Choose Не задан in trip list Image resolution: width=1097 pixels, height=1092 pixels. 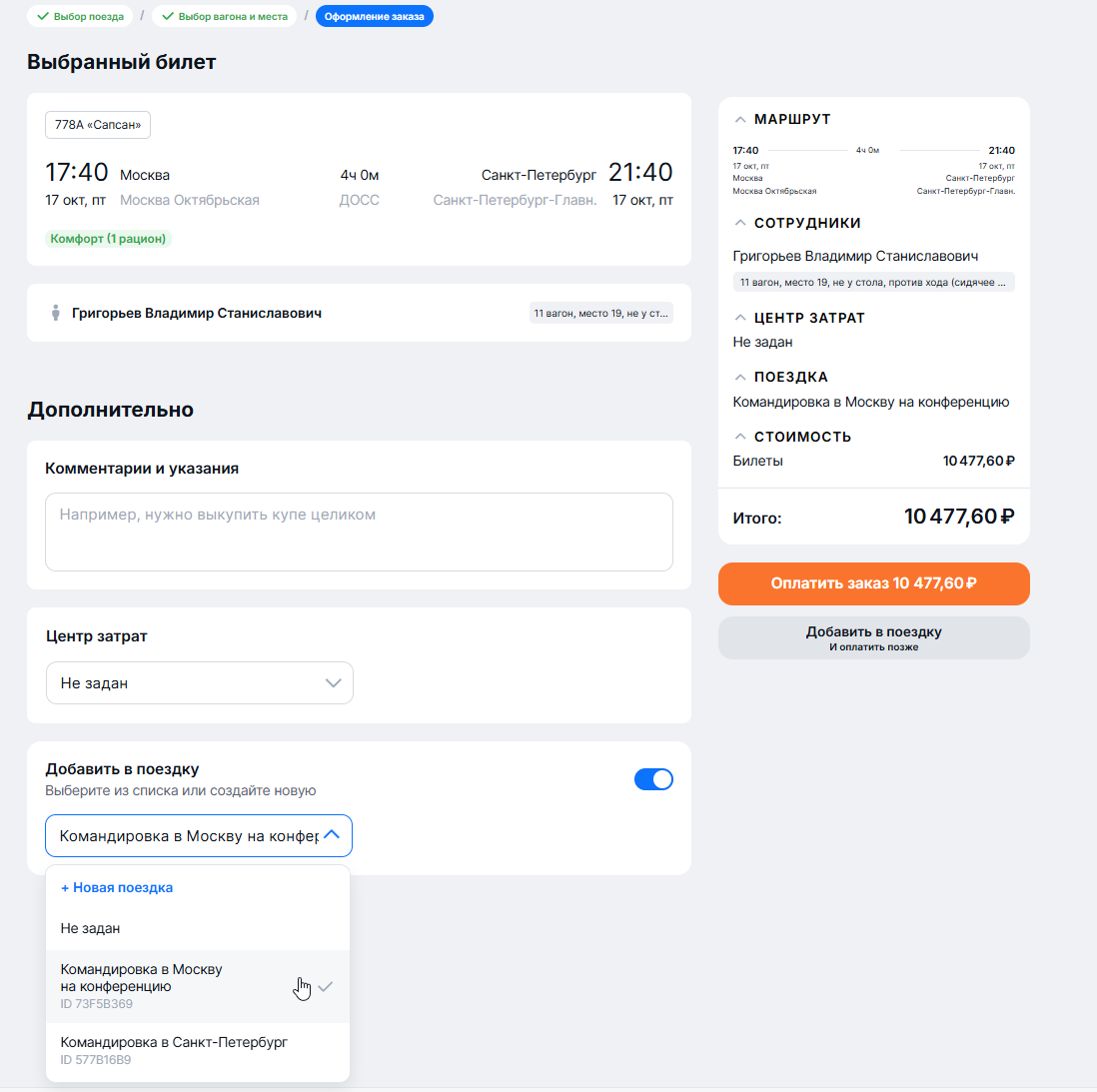(90, 928)
